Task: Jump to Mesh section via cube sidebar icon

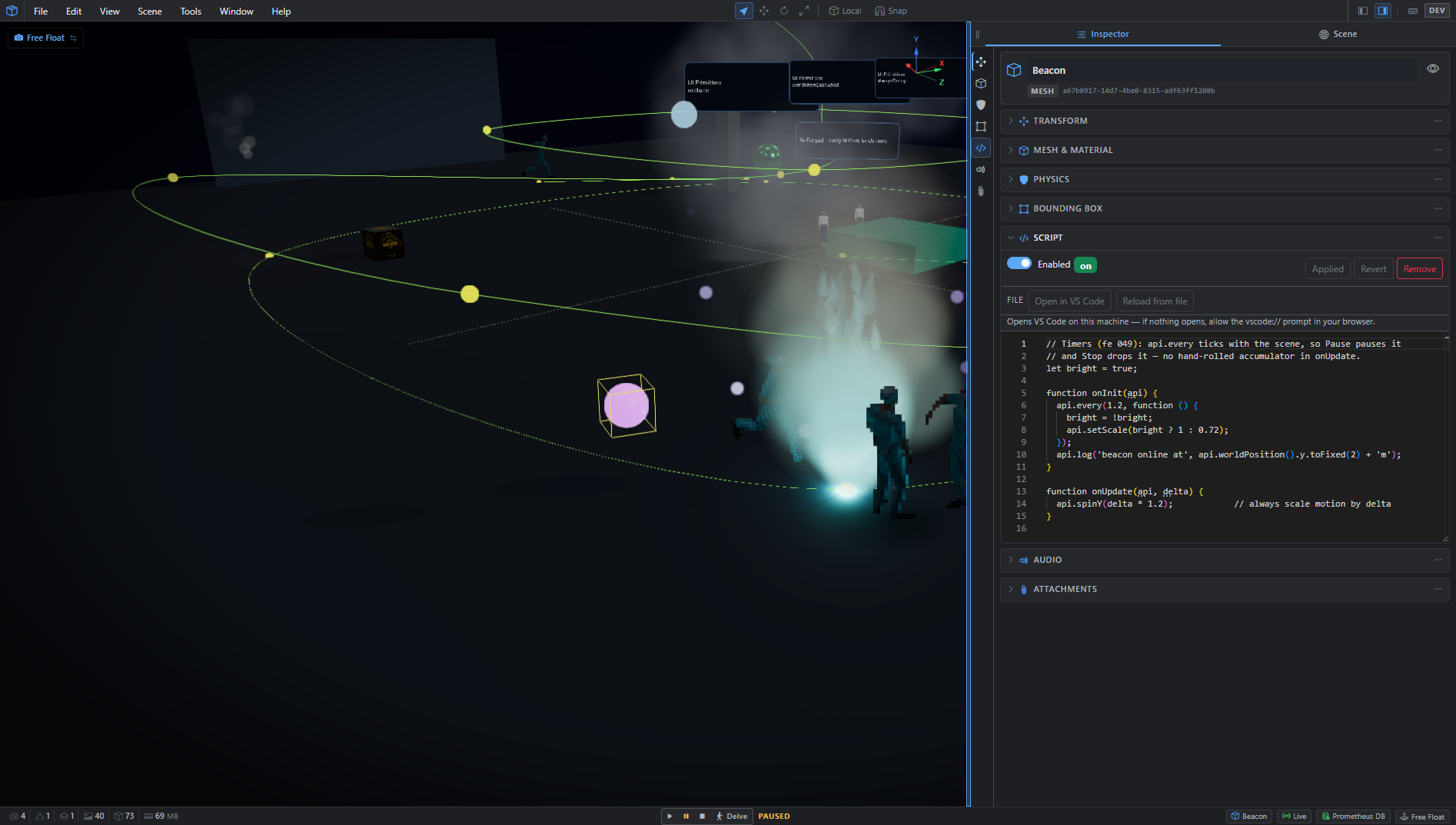Action: click(981, 83)
